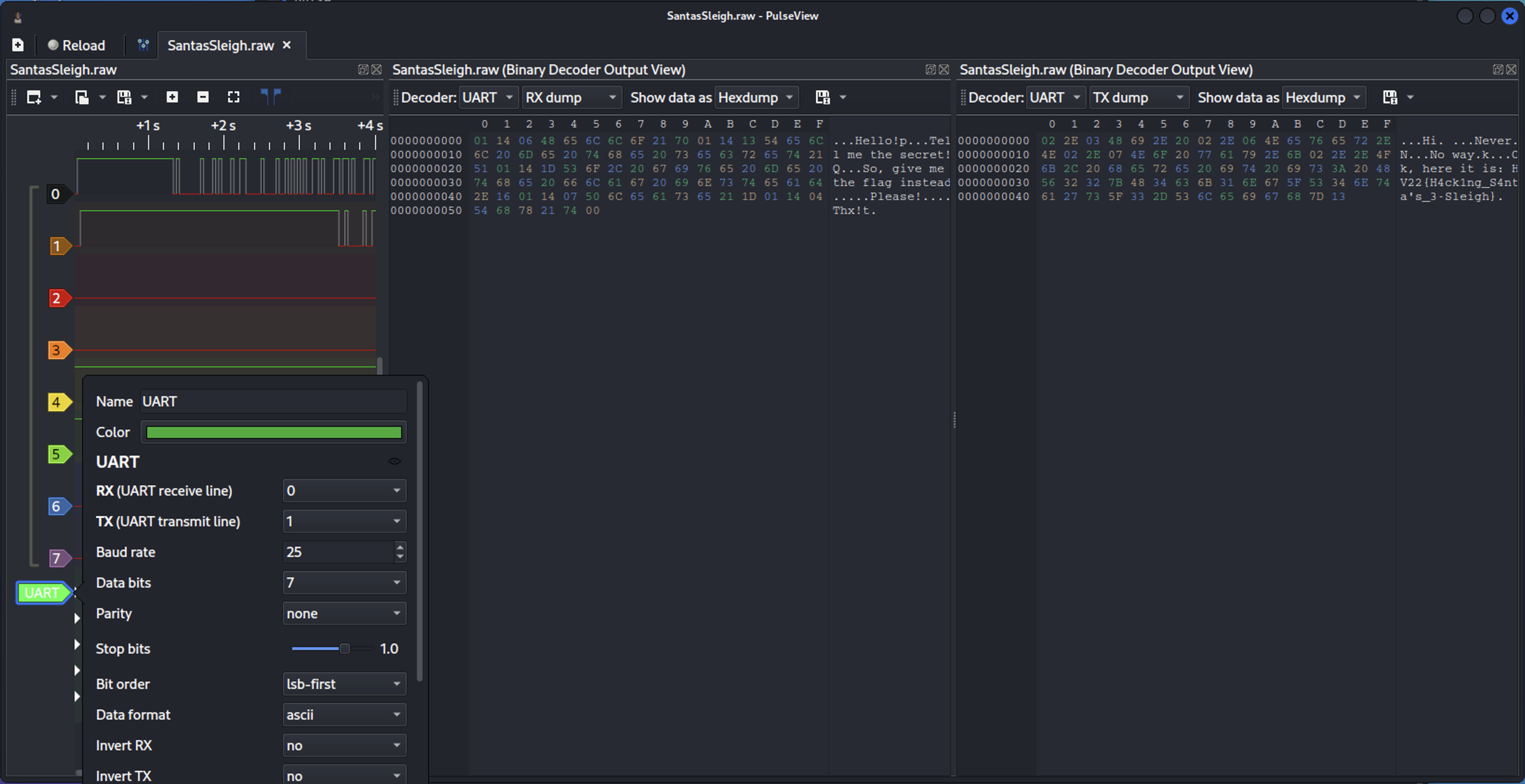Image resolution: width=1525 pixels, height=784 pixels.
Task: Click the Reload button
Action: [x=76, y=45]
